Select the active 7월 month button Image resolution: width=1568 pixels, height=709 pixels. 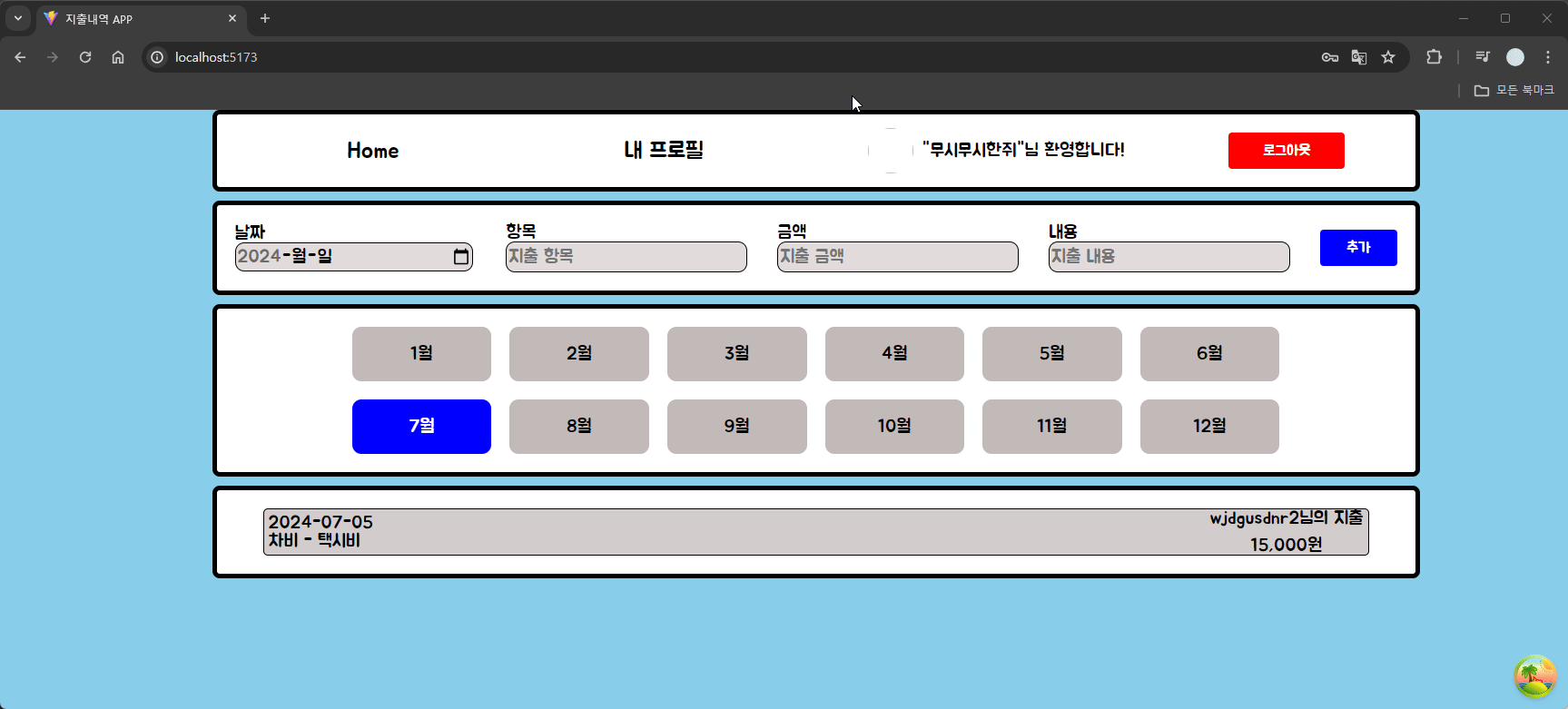(421, 427)
